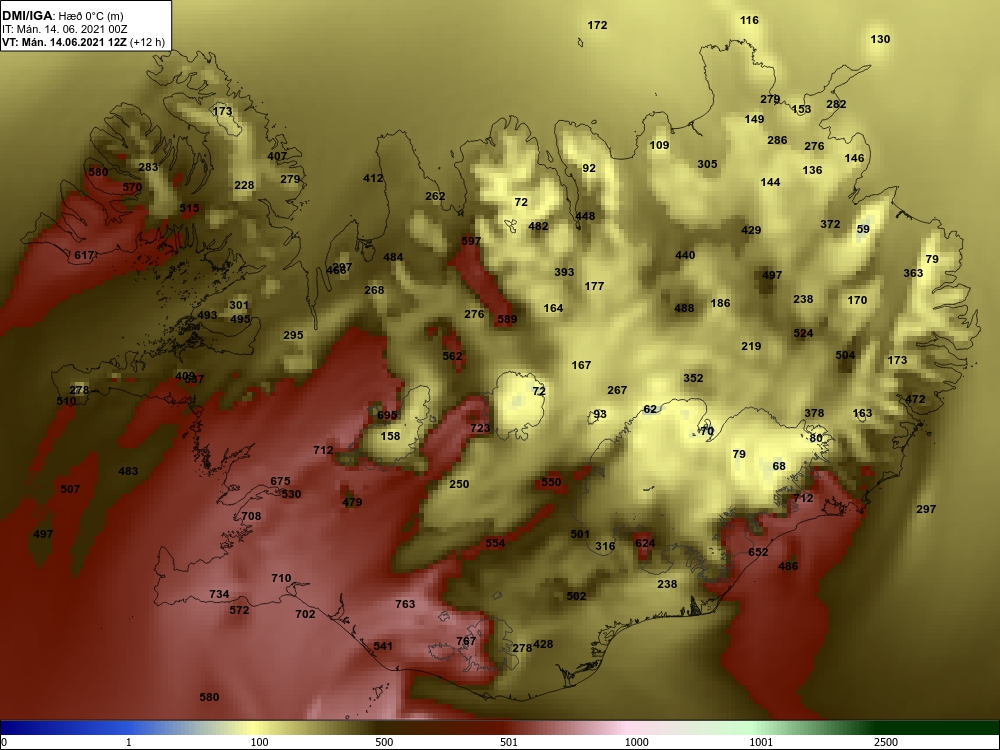This screenshot has height=750, width=1000.
Task: Select the 767 map value
Action: click(466, 641)
